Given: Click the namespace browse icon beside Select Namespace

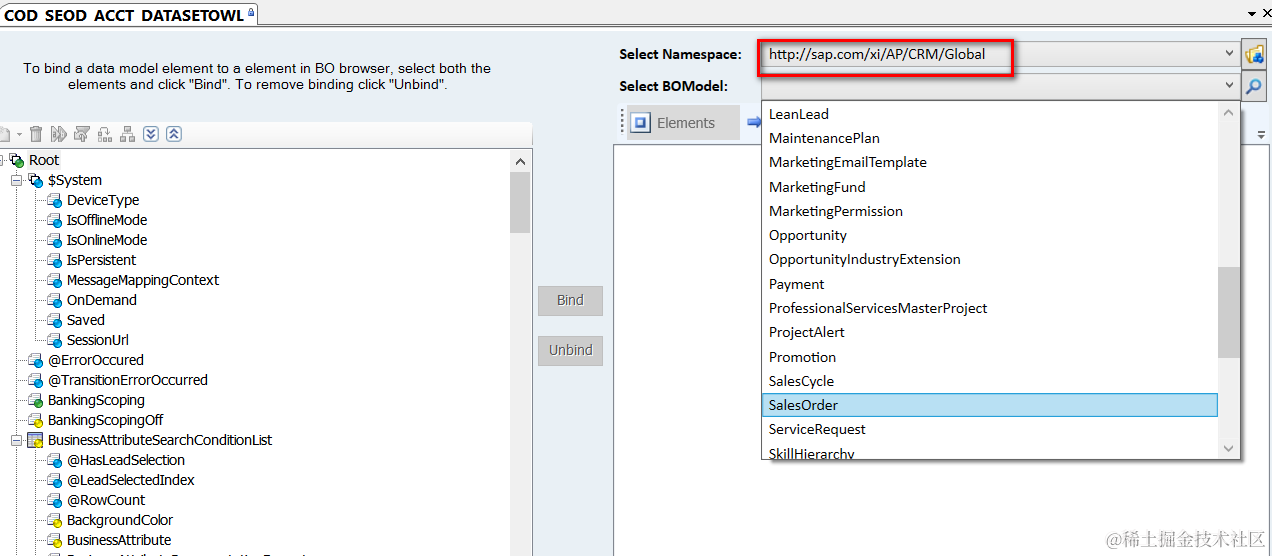Looking at the screenshot, I should [x=1254, y=54].
